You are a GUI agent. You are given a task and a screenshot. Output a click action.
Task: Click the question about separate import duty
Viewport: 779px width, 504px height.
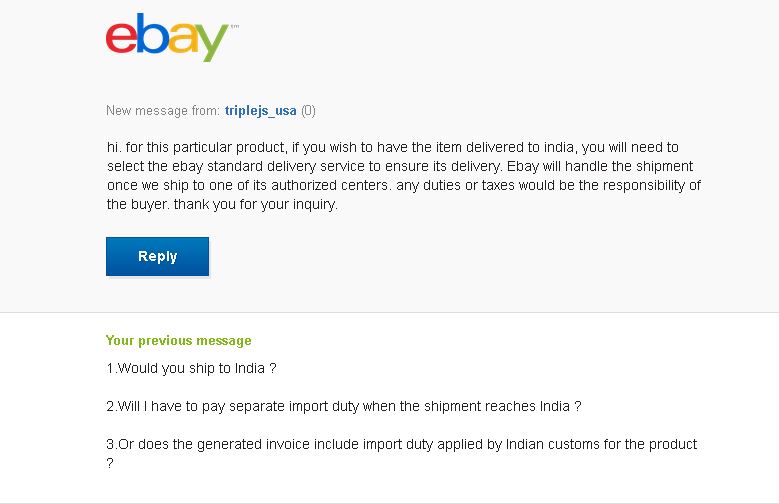344,406
